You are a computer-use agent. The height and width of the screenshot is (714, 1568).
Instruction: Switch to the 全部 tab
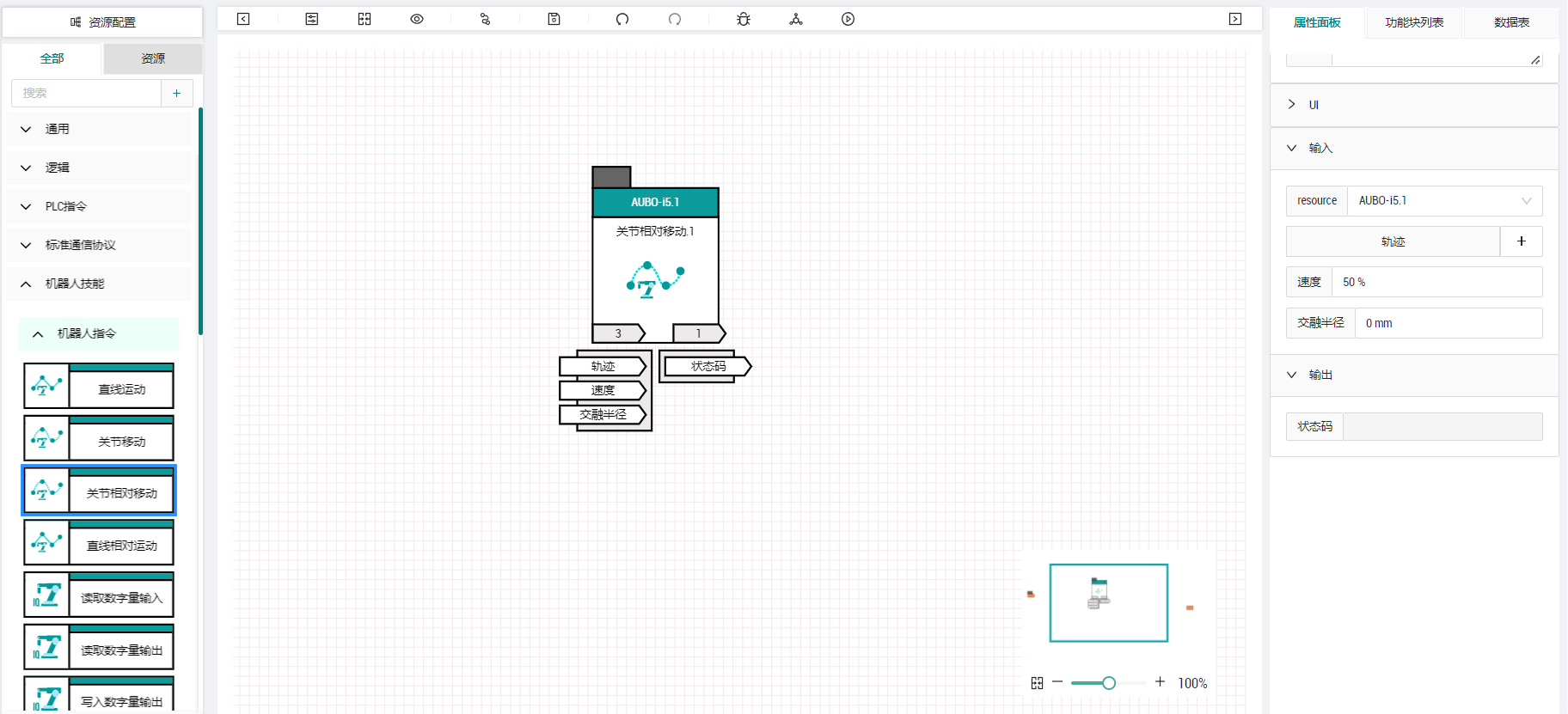pyautogui.click(x=52, y=58)
